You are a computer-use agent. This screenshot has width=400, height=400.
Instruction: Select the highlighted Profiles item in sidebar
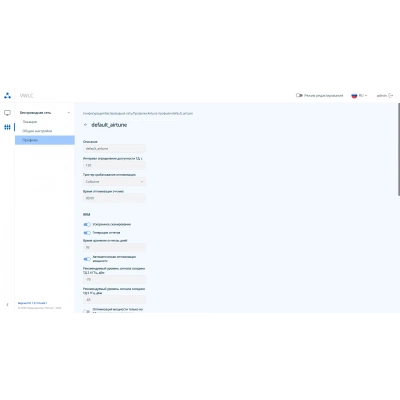click(x=45, y=140)
